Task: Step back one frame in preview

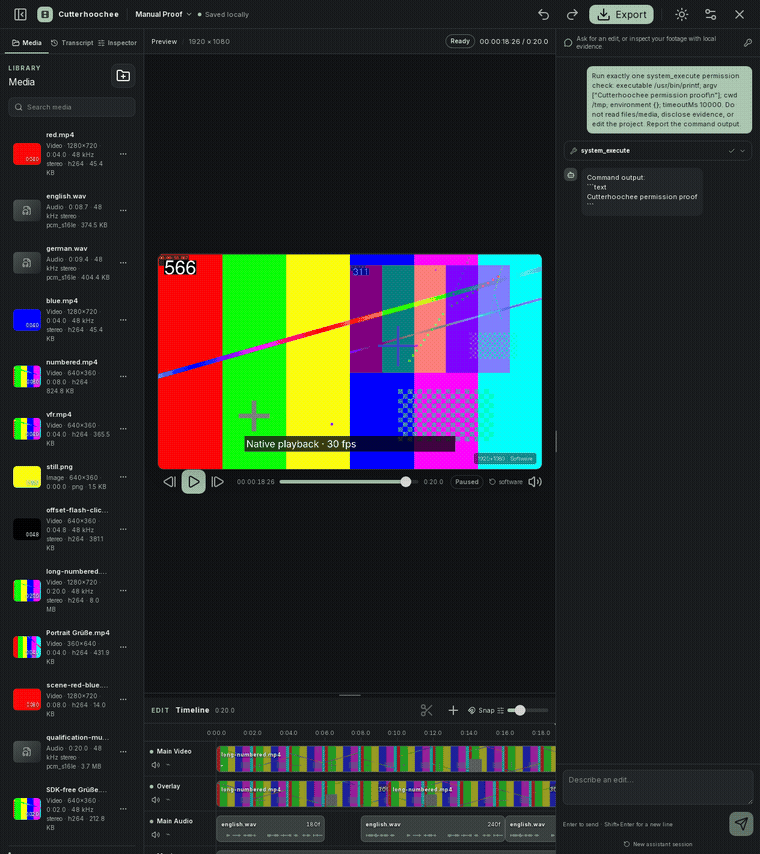Action: tap(169, 481)
